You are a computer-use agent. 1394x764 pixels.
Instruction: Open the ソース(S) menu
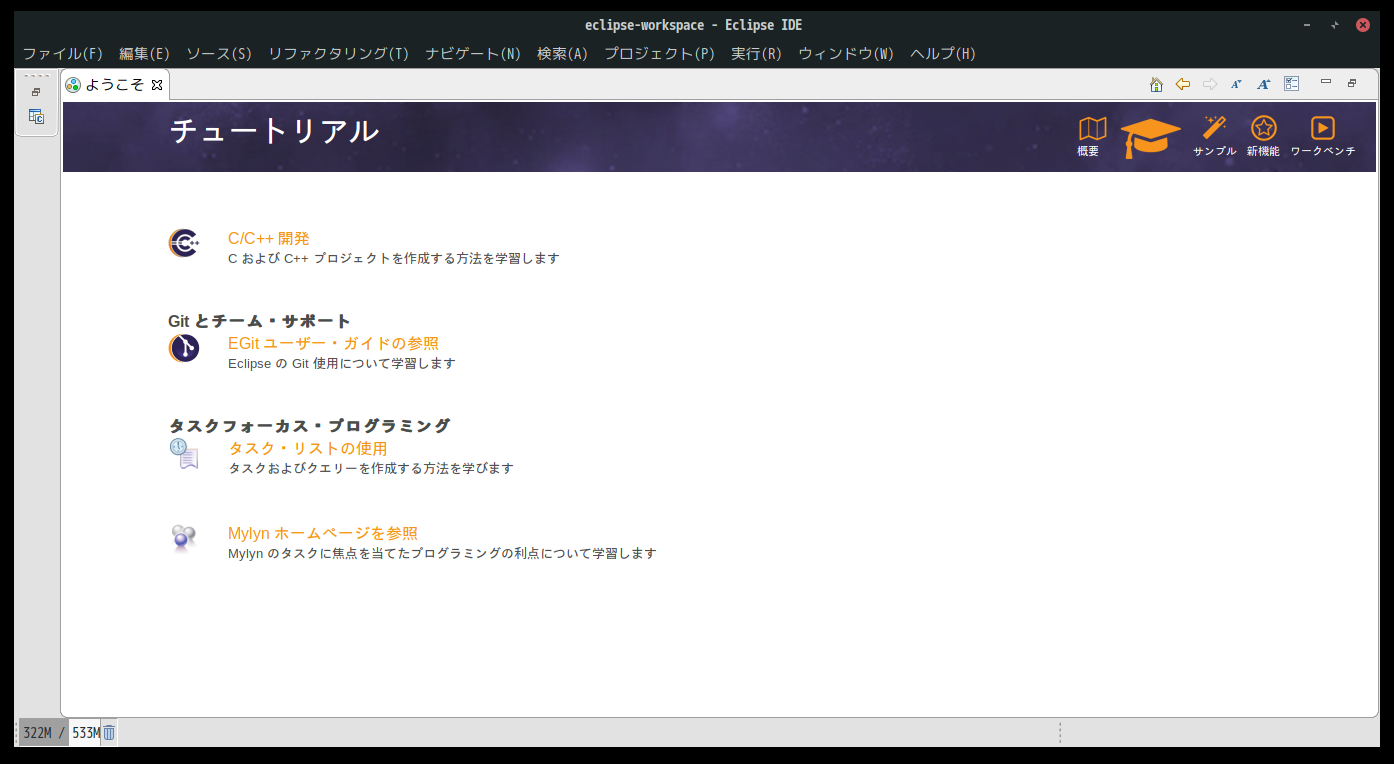(219, 54)
